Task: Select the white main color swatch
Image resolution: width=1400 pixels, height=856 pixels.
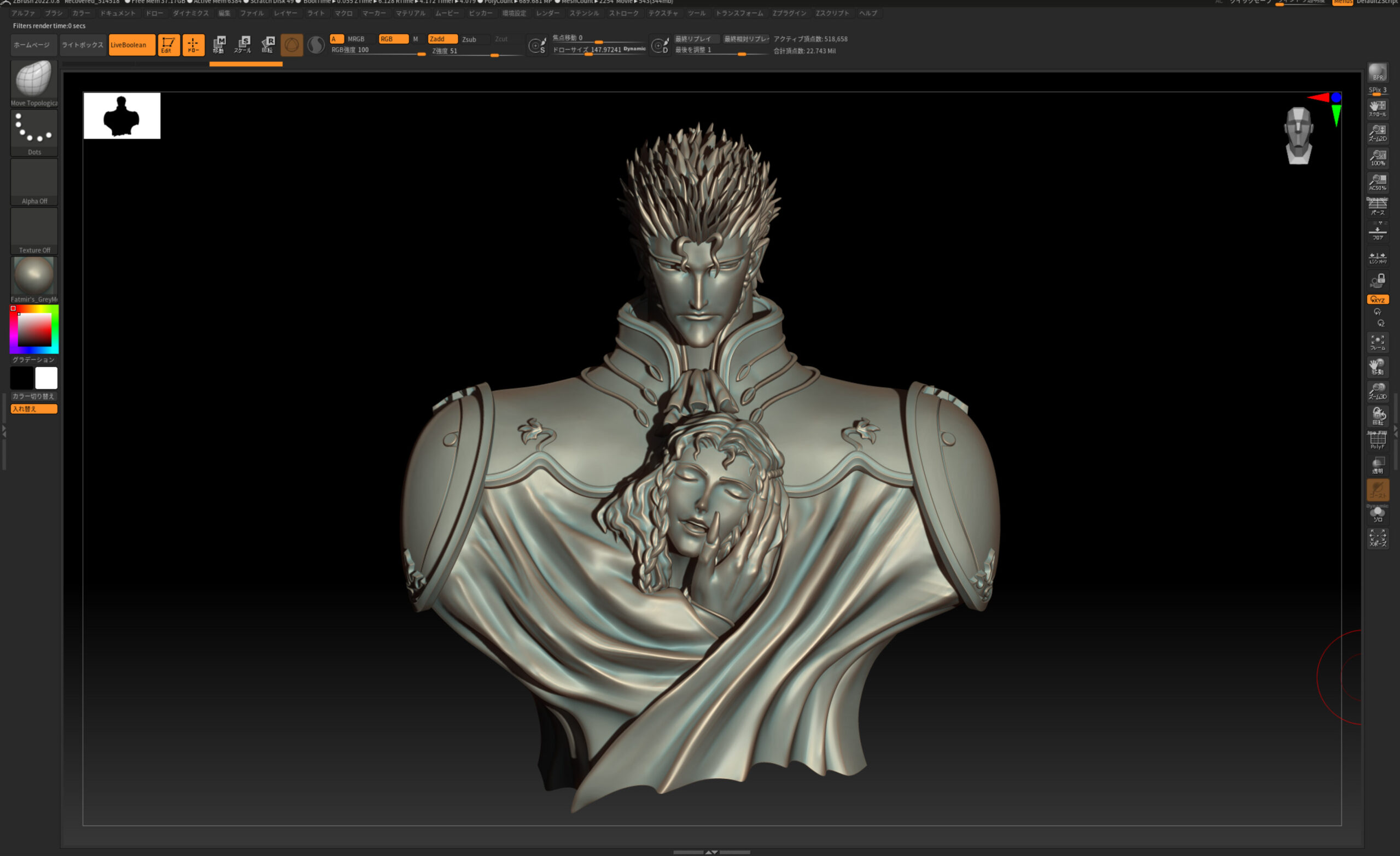Action: [x=46, y=378]
